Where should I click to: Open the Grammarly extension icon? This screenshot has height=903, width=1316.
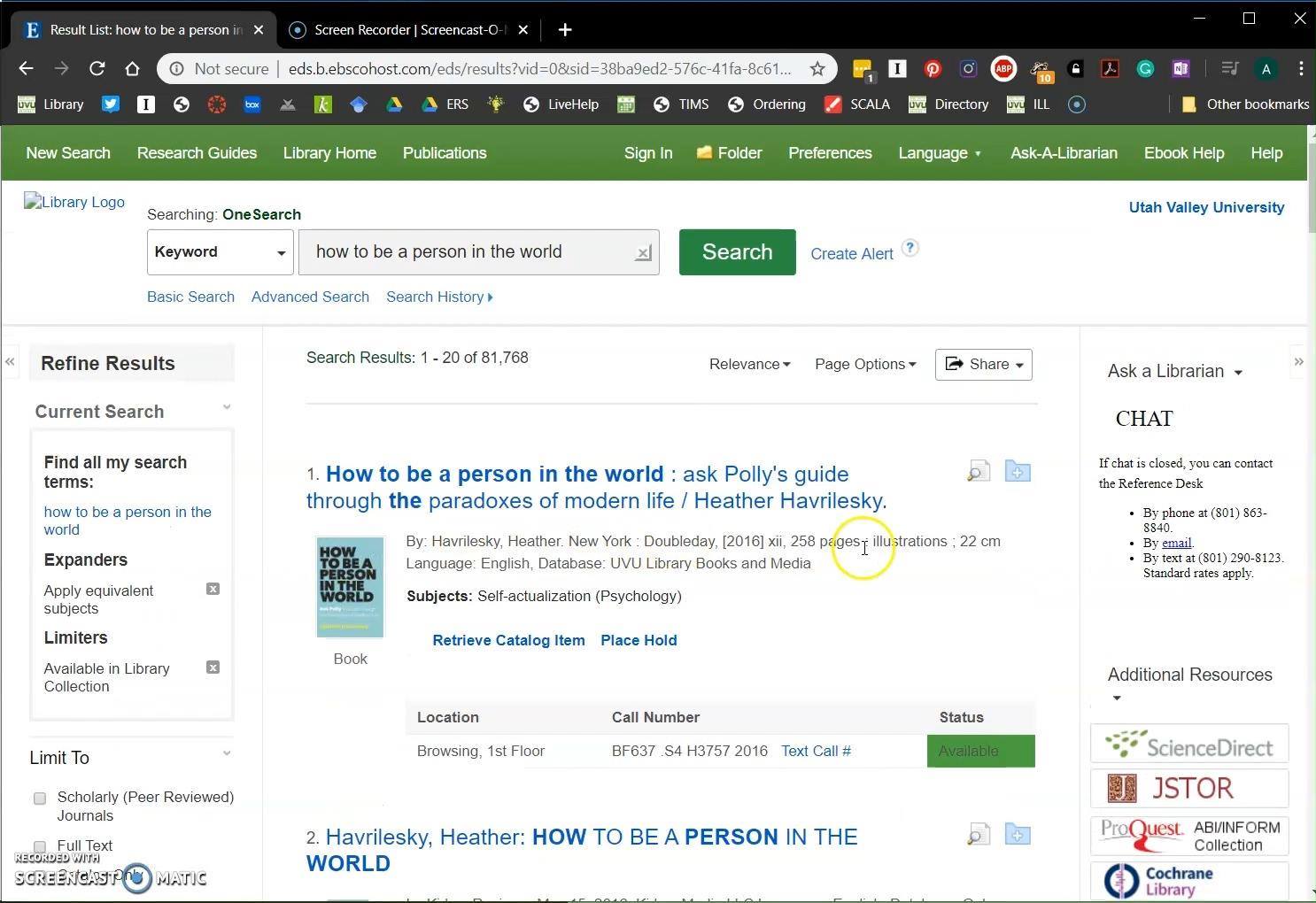[x=1145, y=68]
